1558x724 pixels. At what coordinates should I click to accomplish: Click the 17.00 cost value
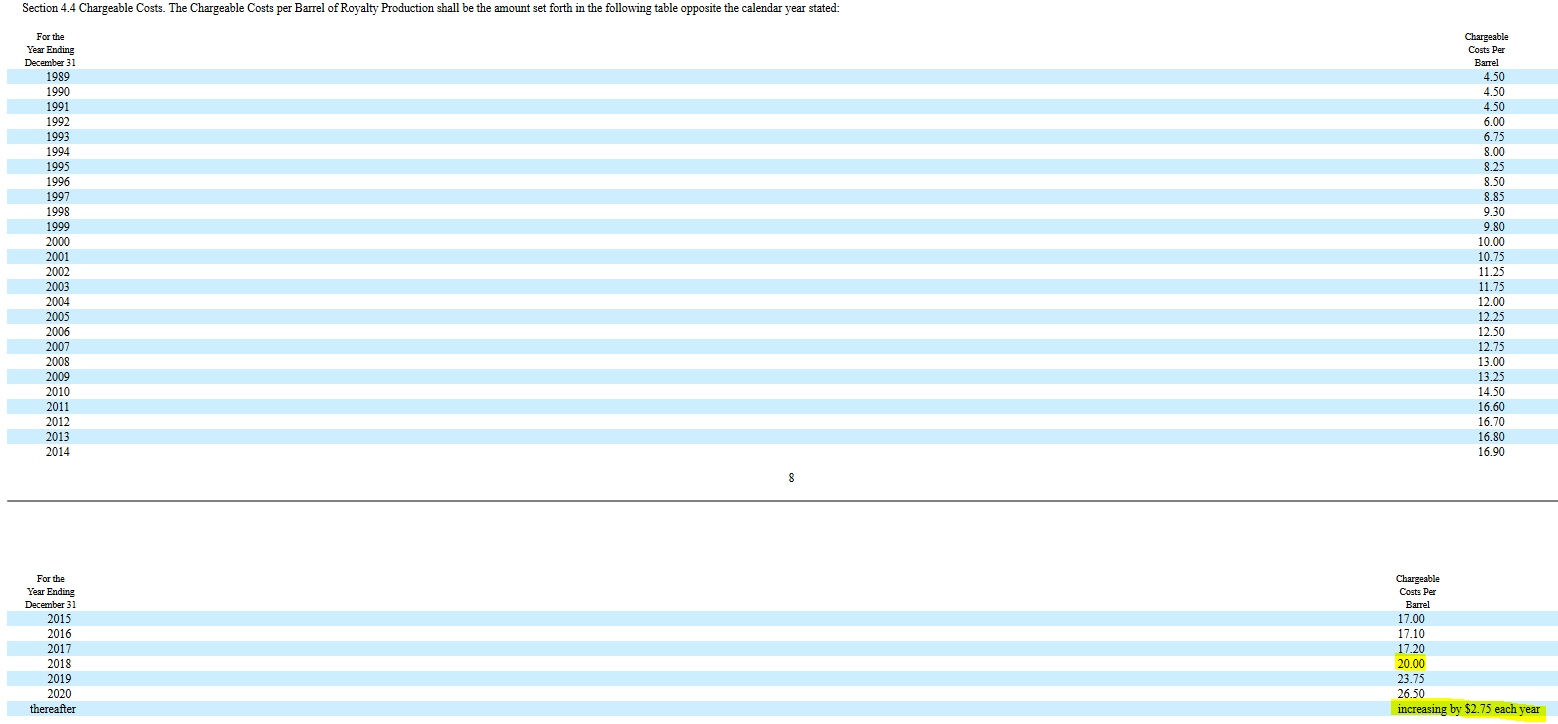(x=1411, y=618)
